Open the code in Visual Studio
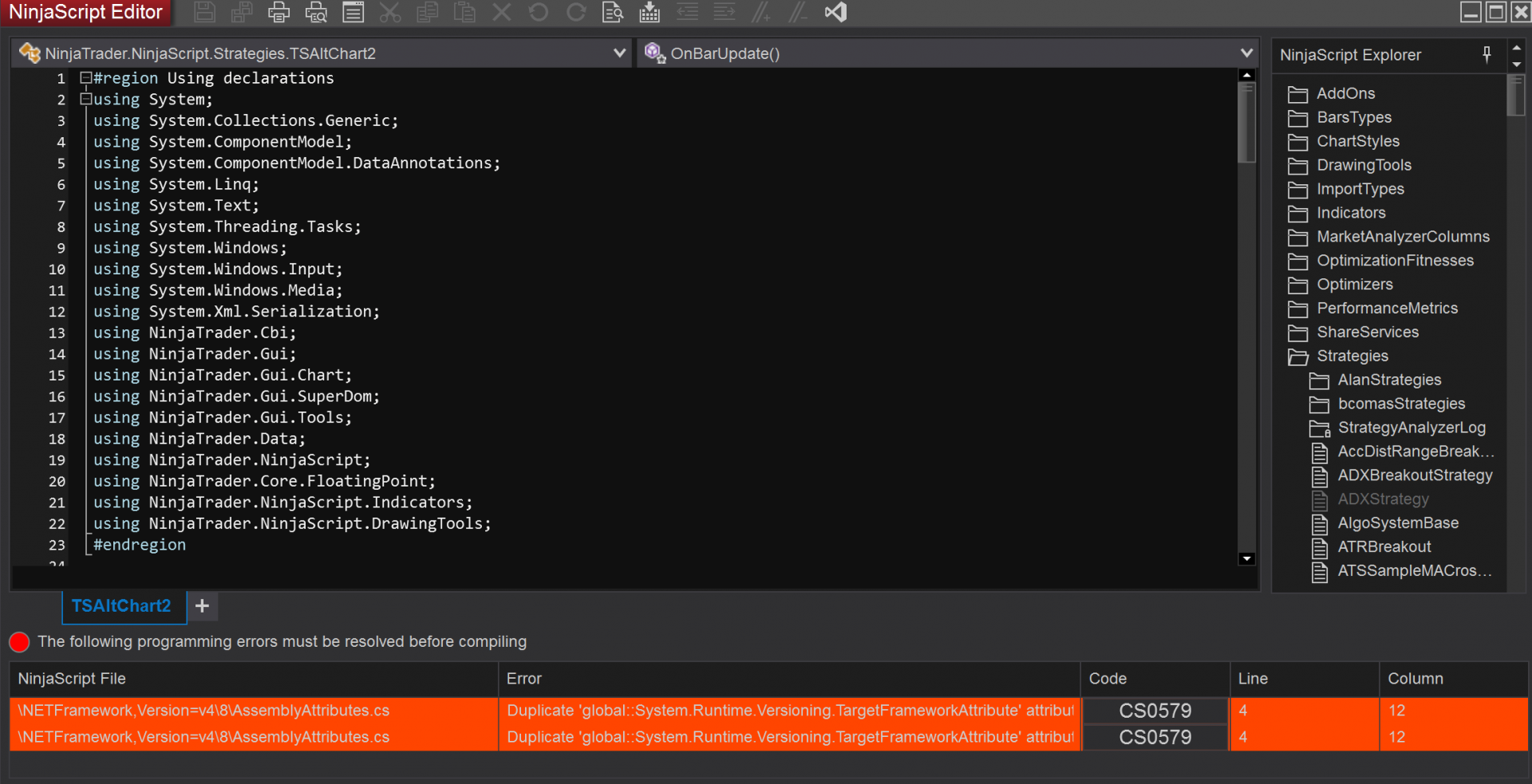1532x784 pixels. (x=835, y=12)
